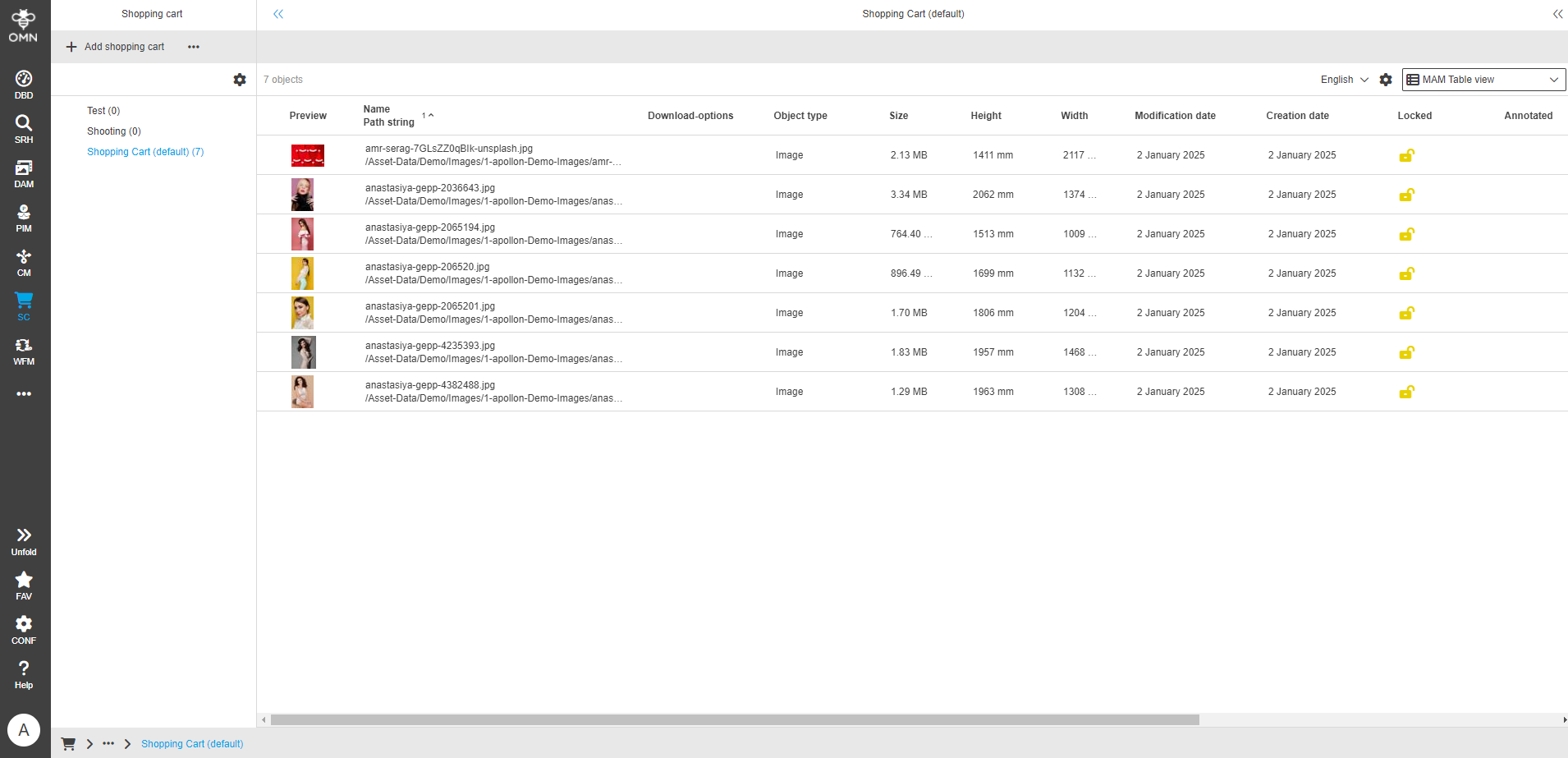Click the horizontal scrollbar at bottom

point(735,720)
